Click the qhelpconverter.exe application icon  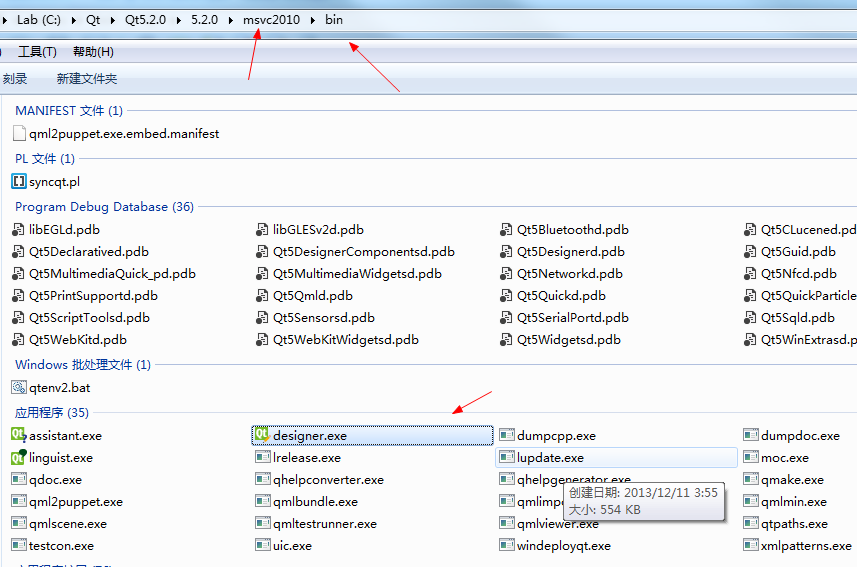coord(262,480)
